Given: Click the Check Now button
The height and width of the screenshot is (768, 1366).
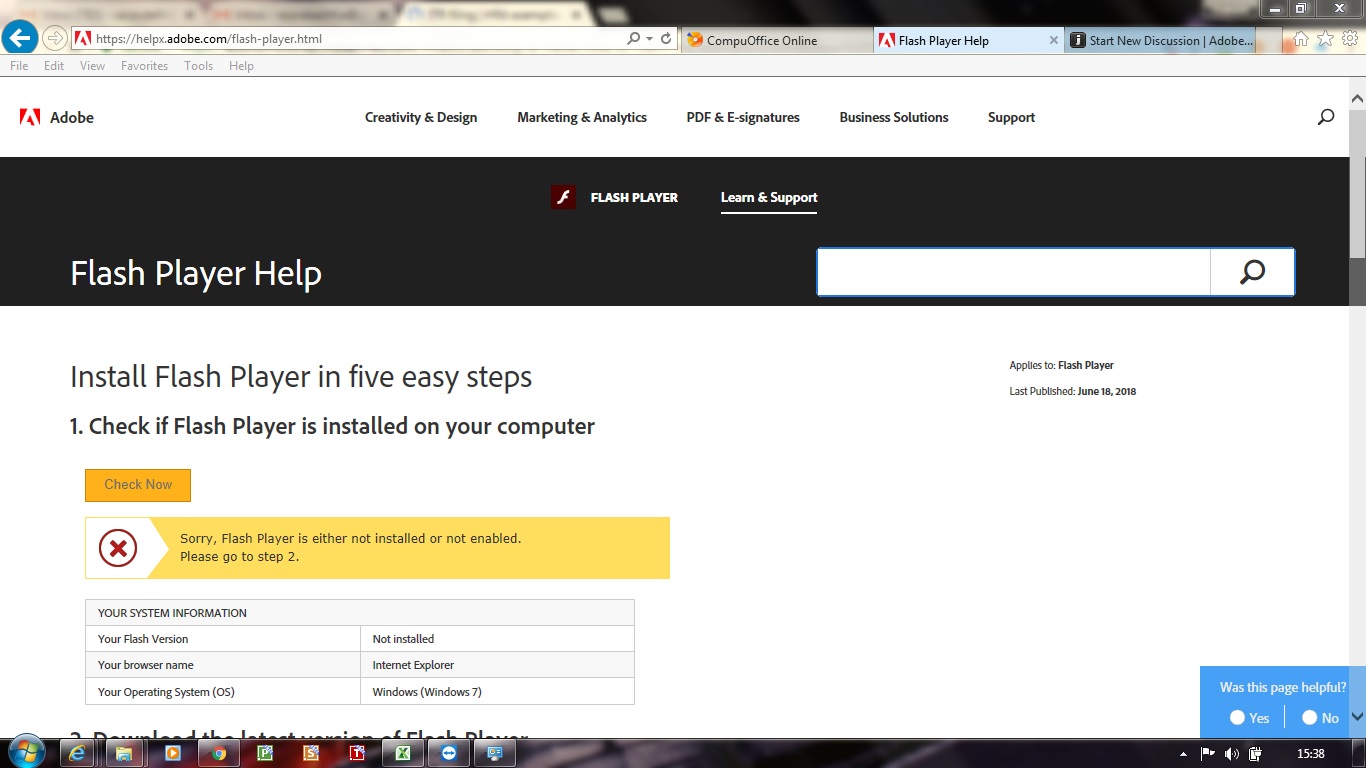Looking at the screenshot, I should pos(138,485).
